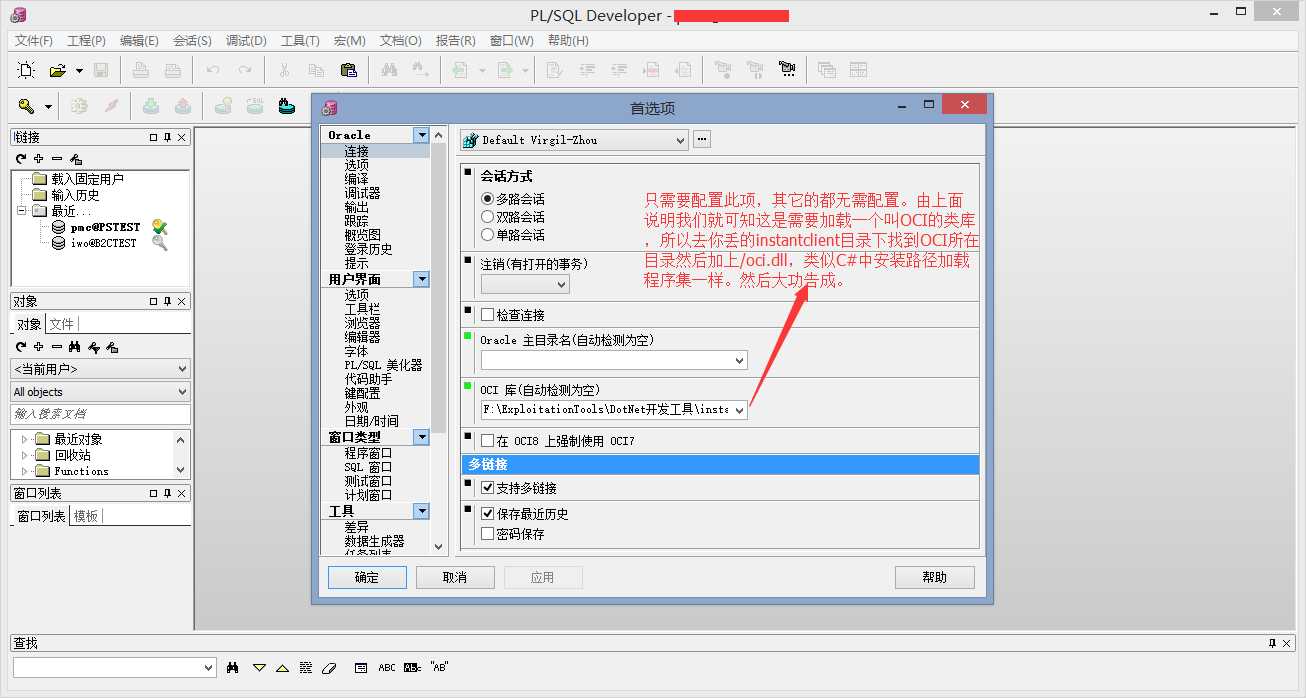Switch to the 文件 tab in 对象 panel
Screen dimensions: 1306x698
tap(62, 324)
